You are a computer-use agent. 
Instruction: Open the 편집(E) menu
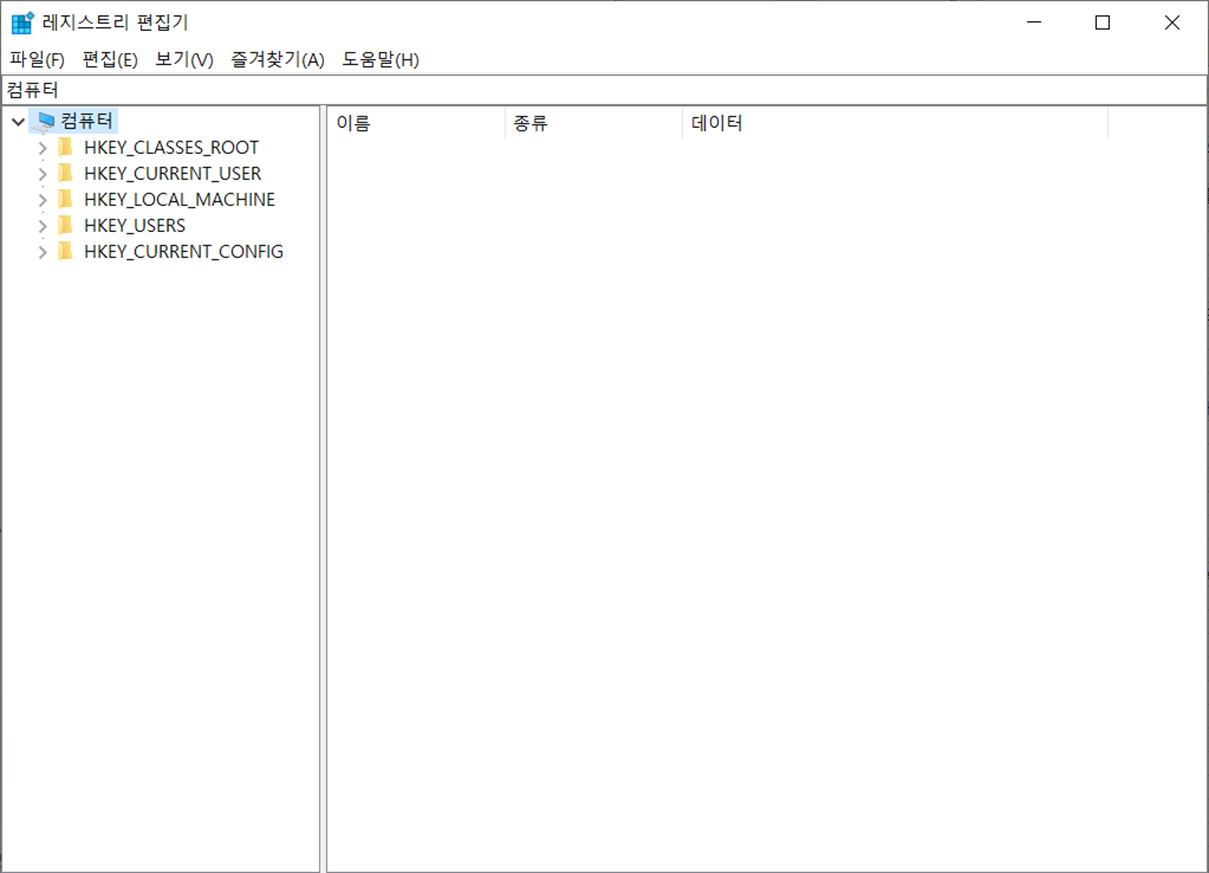coord(110,60)
